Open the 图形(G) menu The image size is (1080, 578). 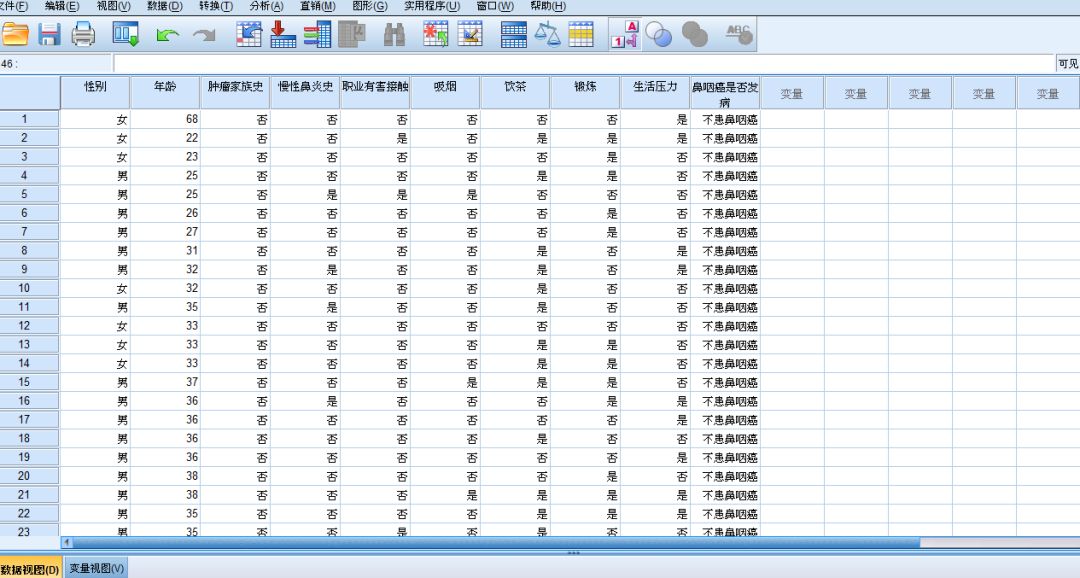(x=370, y=6)
